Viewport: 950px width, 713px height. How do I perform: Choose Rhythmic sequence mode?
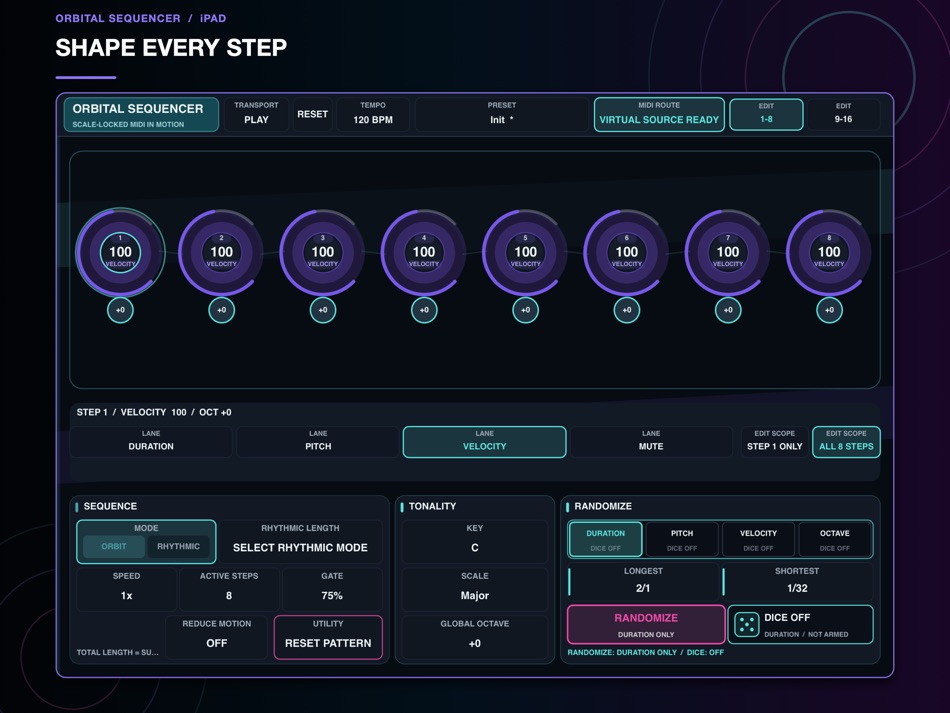178,546
